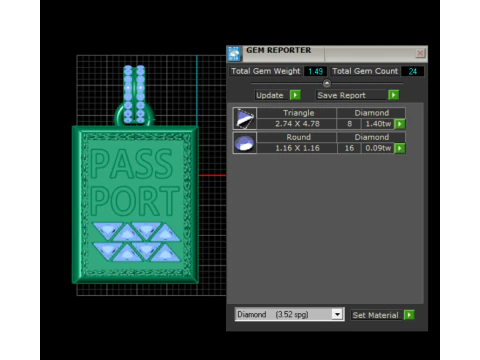Click the Total Gem Weight label
The height and width of the screenshot is (360, 480).
tap(266, 71)
